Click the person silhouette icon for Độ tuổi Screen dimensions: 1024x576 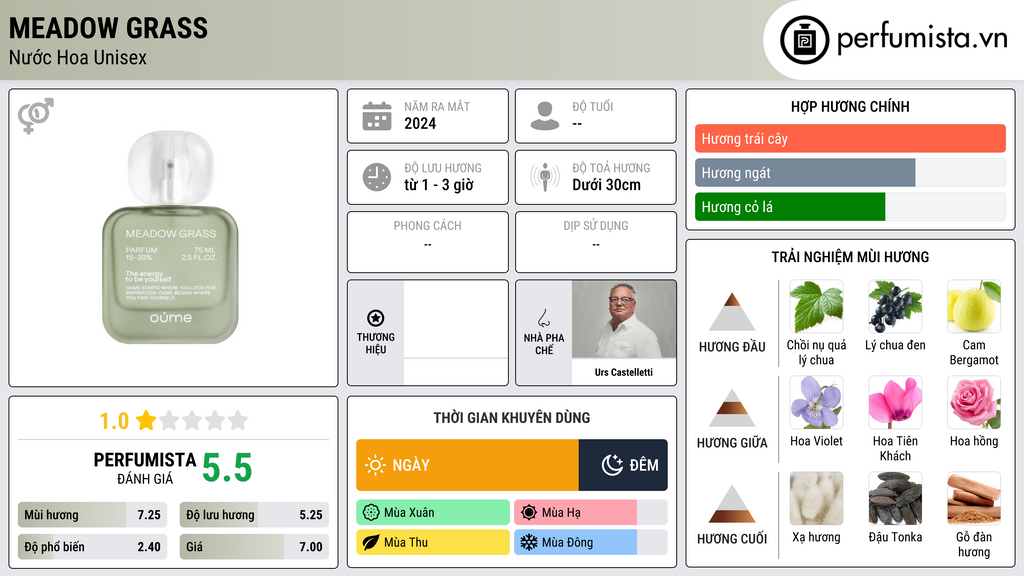545,116
